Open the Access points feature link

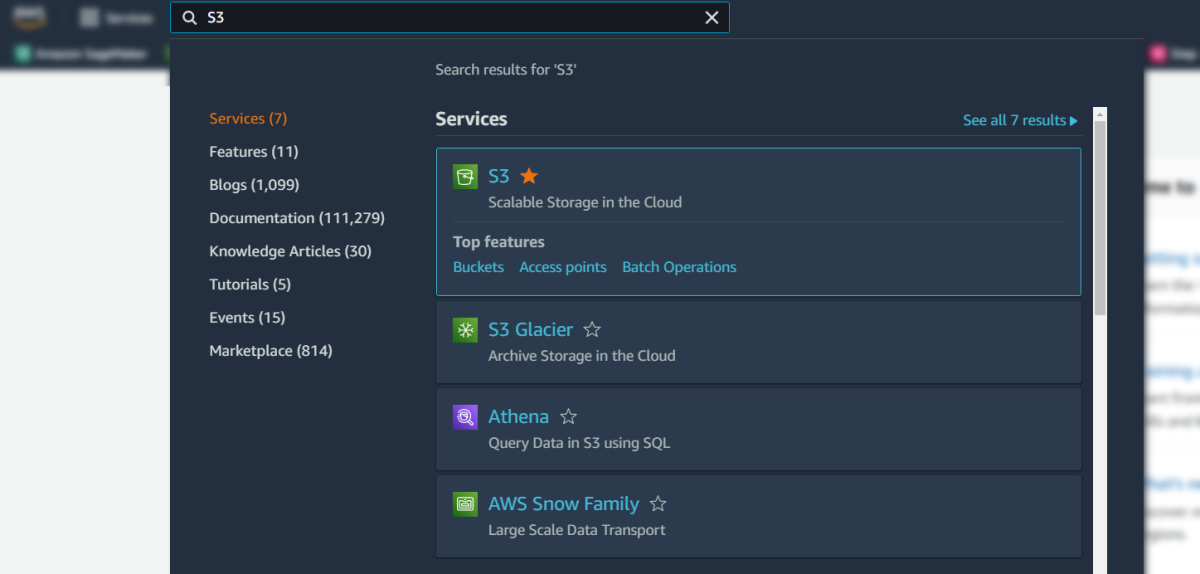point(563,267)
